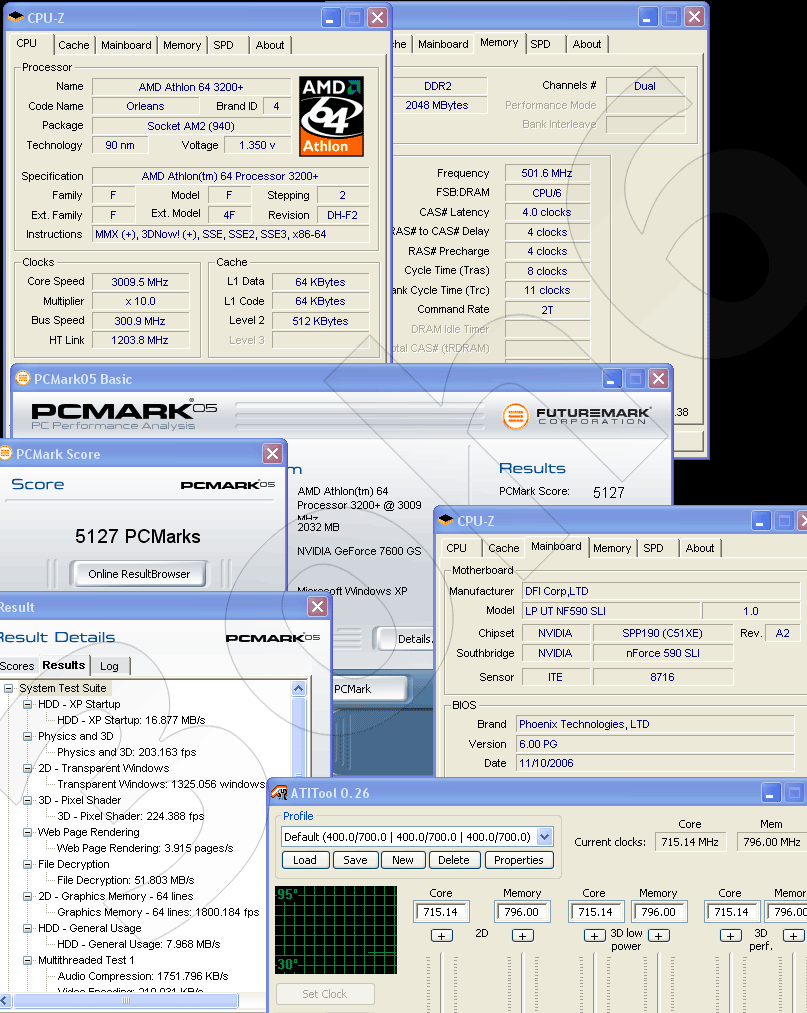Collapse the Physics and 3D node

(x=27, y=736)
